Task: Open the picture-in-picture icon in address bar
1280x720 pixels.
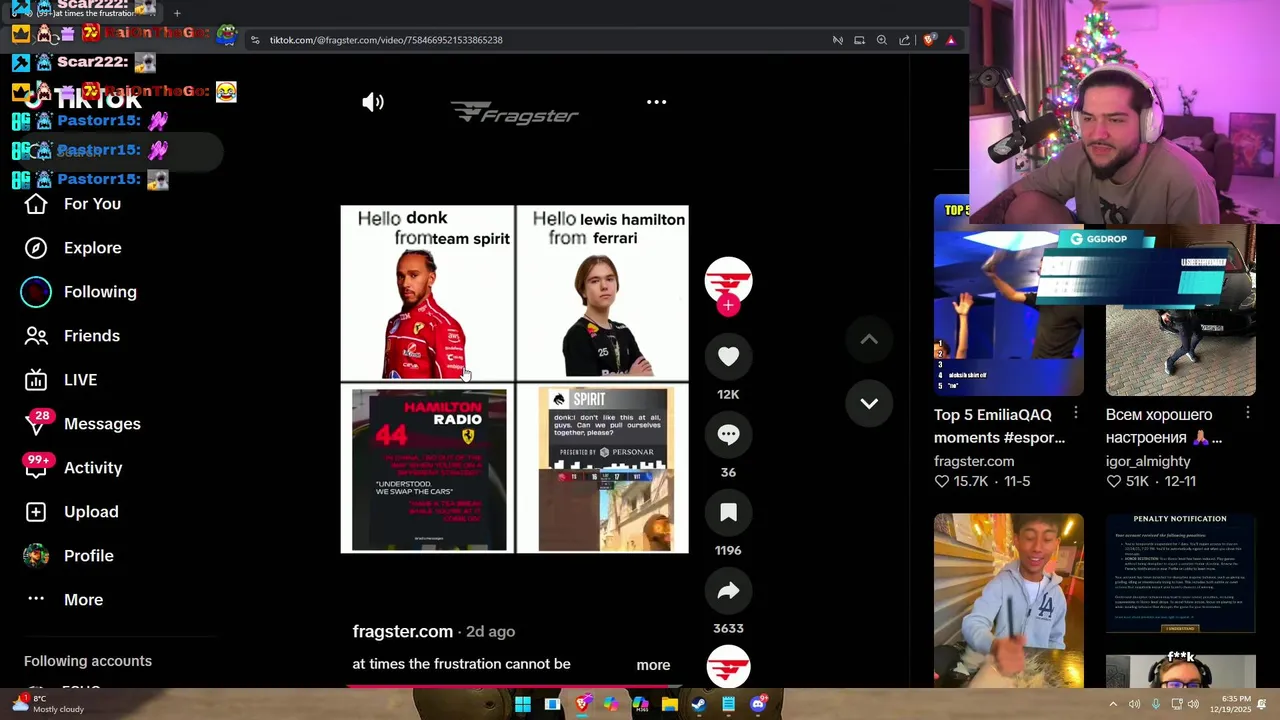Action: 859,40
